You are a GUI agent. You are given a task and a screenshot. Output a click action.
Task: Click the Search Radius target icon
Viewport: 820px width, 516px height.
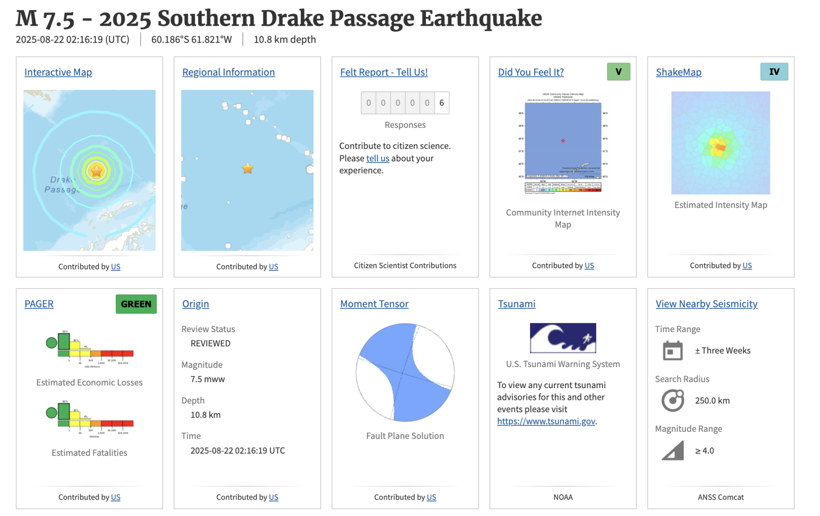point(673,400)
